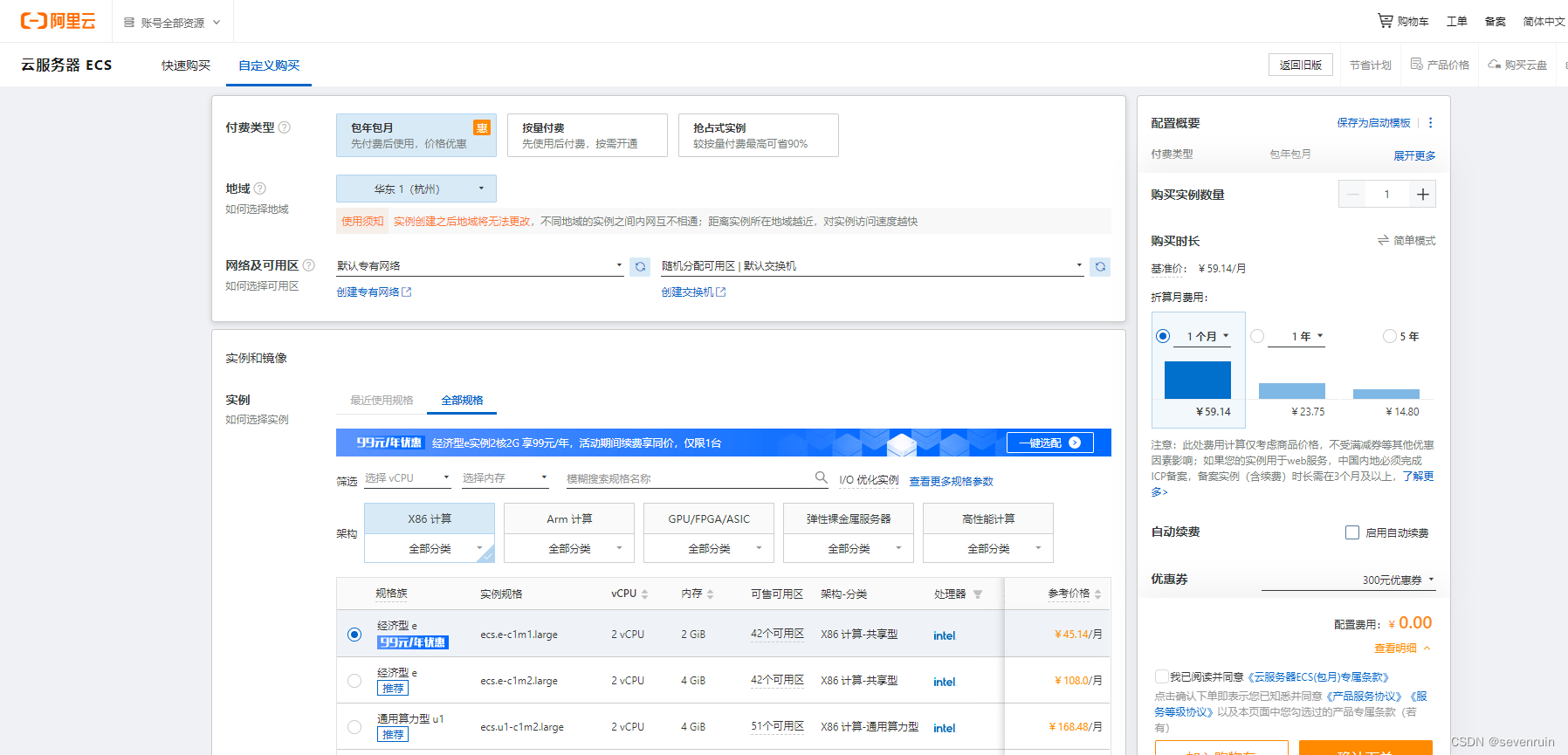Click the 返回旧版 button
Screen dimensions: 1568x755
(1300, 65)
